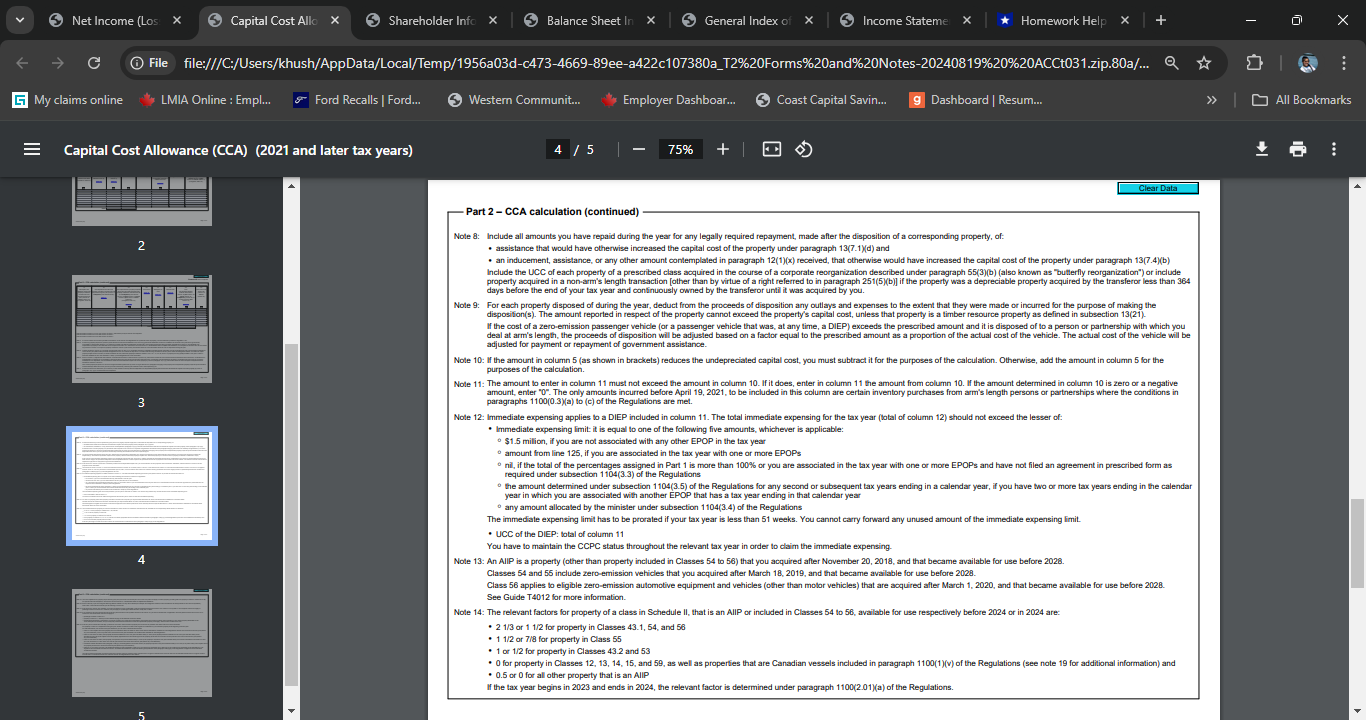The image size is (1366, 720).
Task: Close the Balance Sheet tab
Action: (x=651, y=20)
